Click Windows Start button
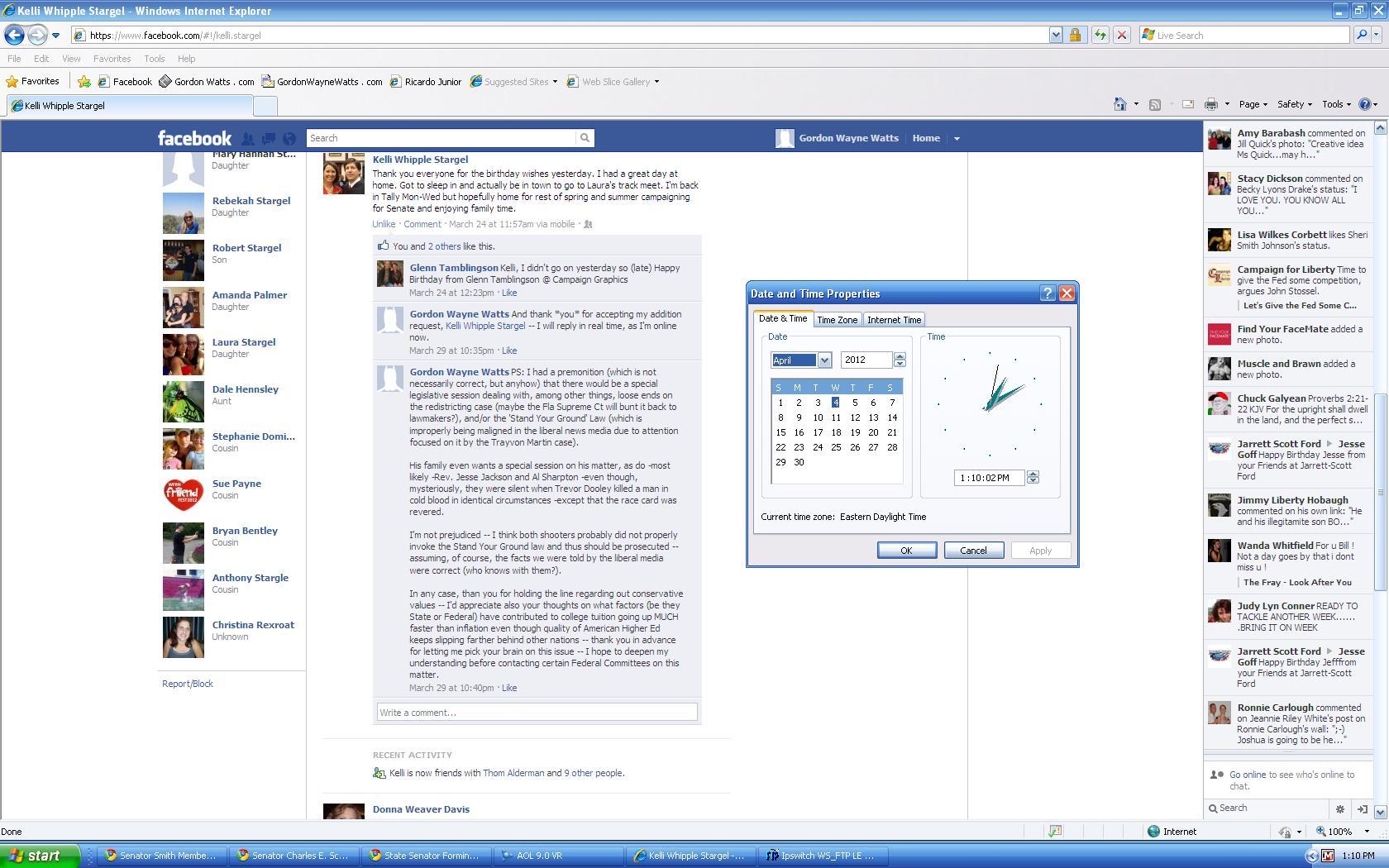 40,856
